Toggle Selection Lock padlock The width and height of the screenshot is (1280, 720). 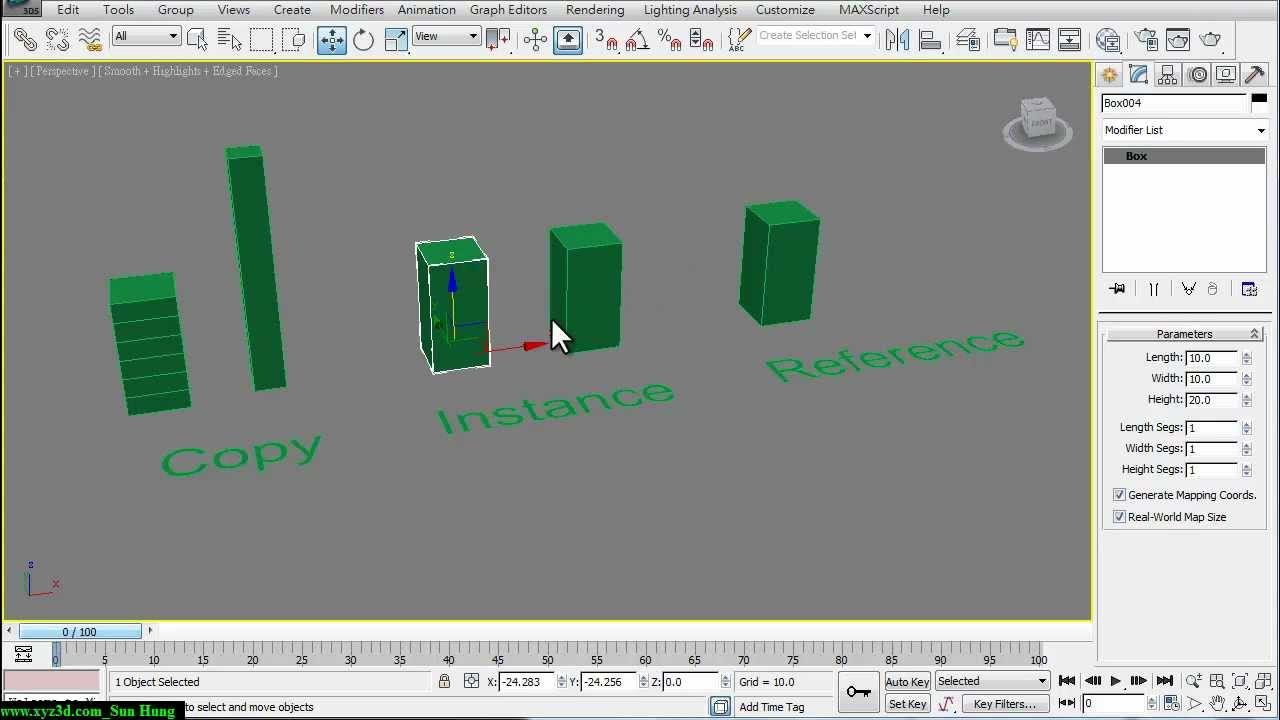(x=444, y=682)
